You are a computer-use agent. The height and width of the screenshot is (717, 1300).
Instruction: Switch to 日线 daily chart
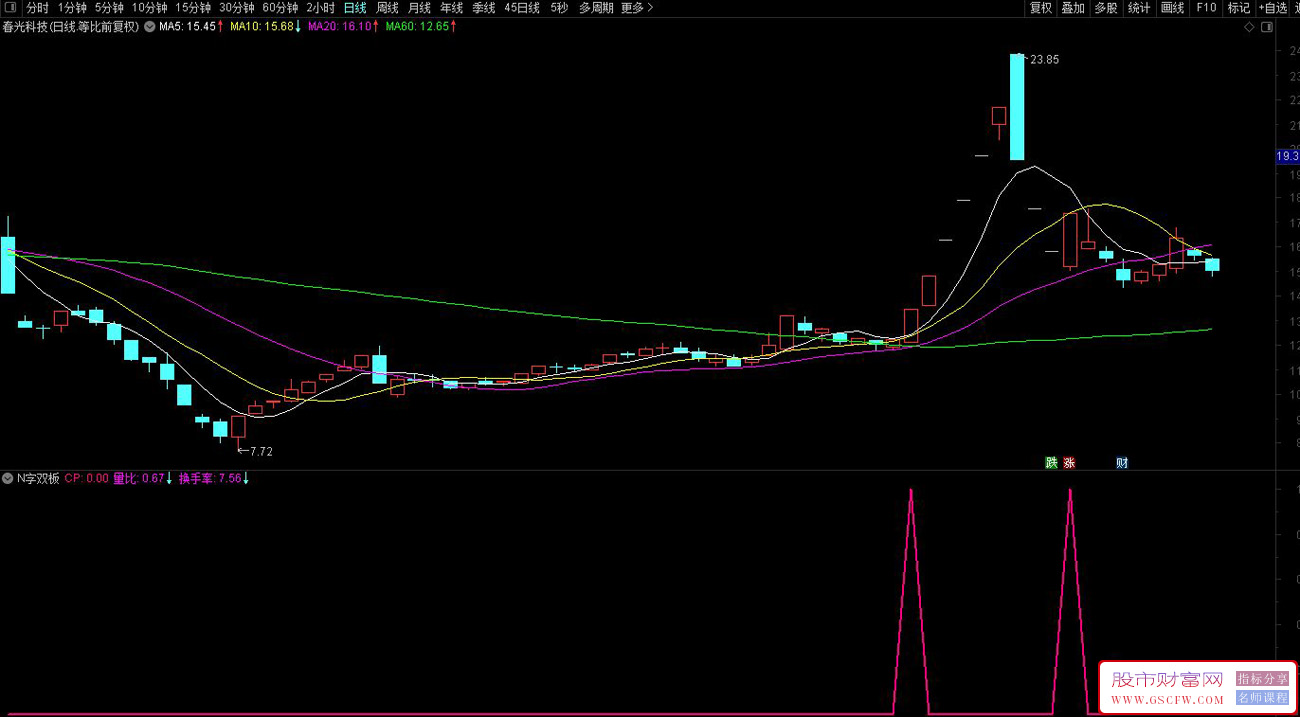point(355,8)
